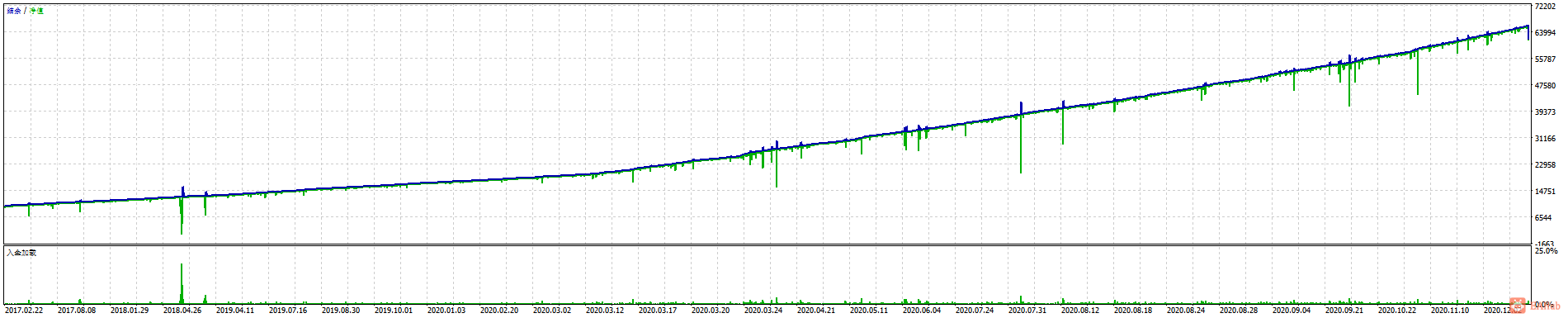The height and width of the screenshot is (318, 1568).
Task: Select the 14751 level on the right scale
Action: (1545, 192)
